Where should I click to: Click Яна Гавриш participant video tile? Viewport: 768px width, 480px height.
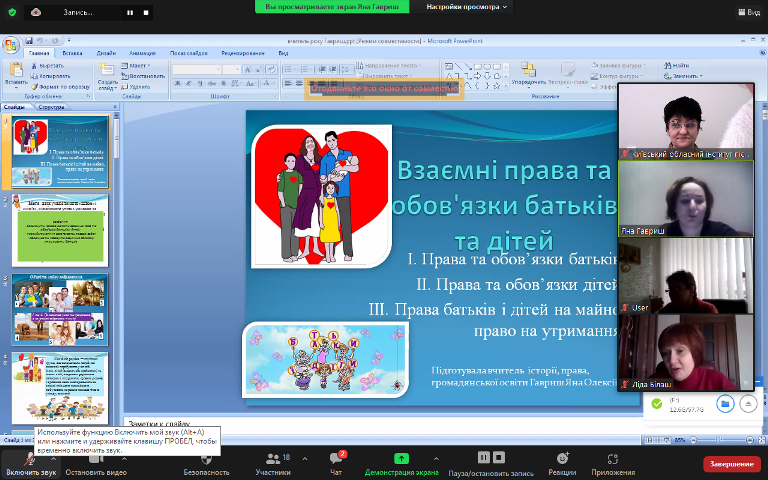[686, 199]
